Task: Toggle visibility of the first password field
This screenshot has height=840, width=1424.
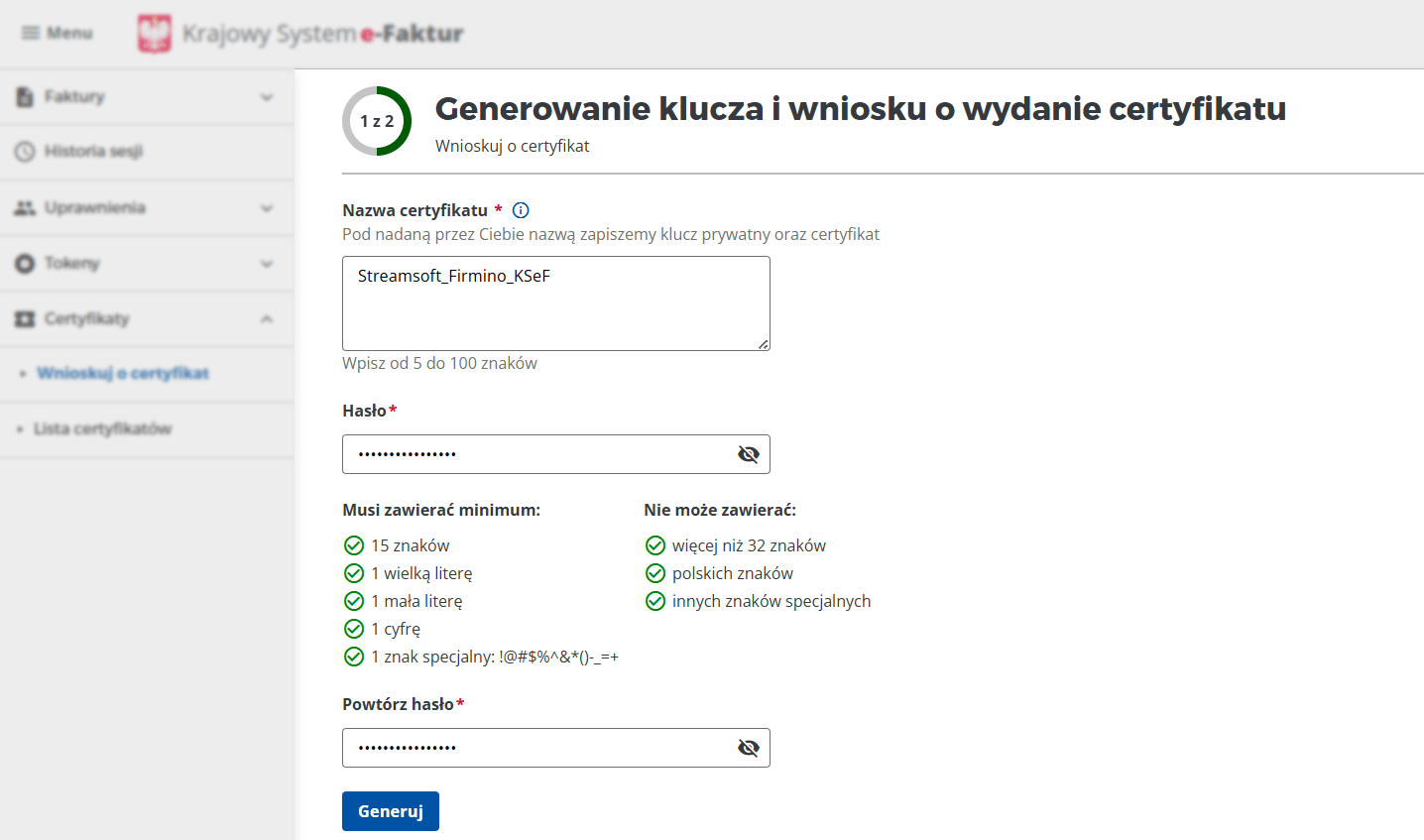Action: pos(749,453)
